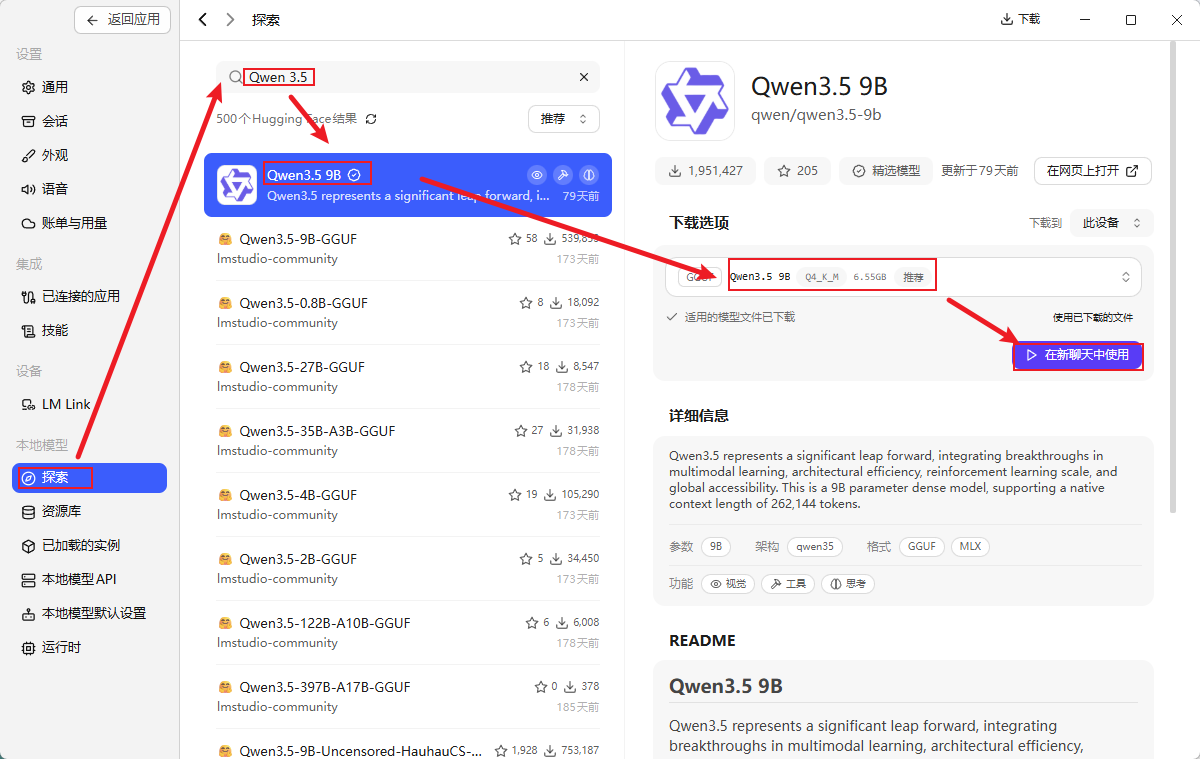This screenshot has height=759, width=1200.
Task: Expand the Qwen3.5 9B Q4_K_M file selector
Action: click(x=903, y=277)
